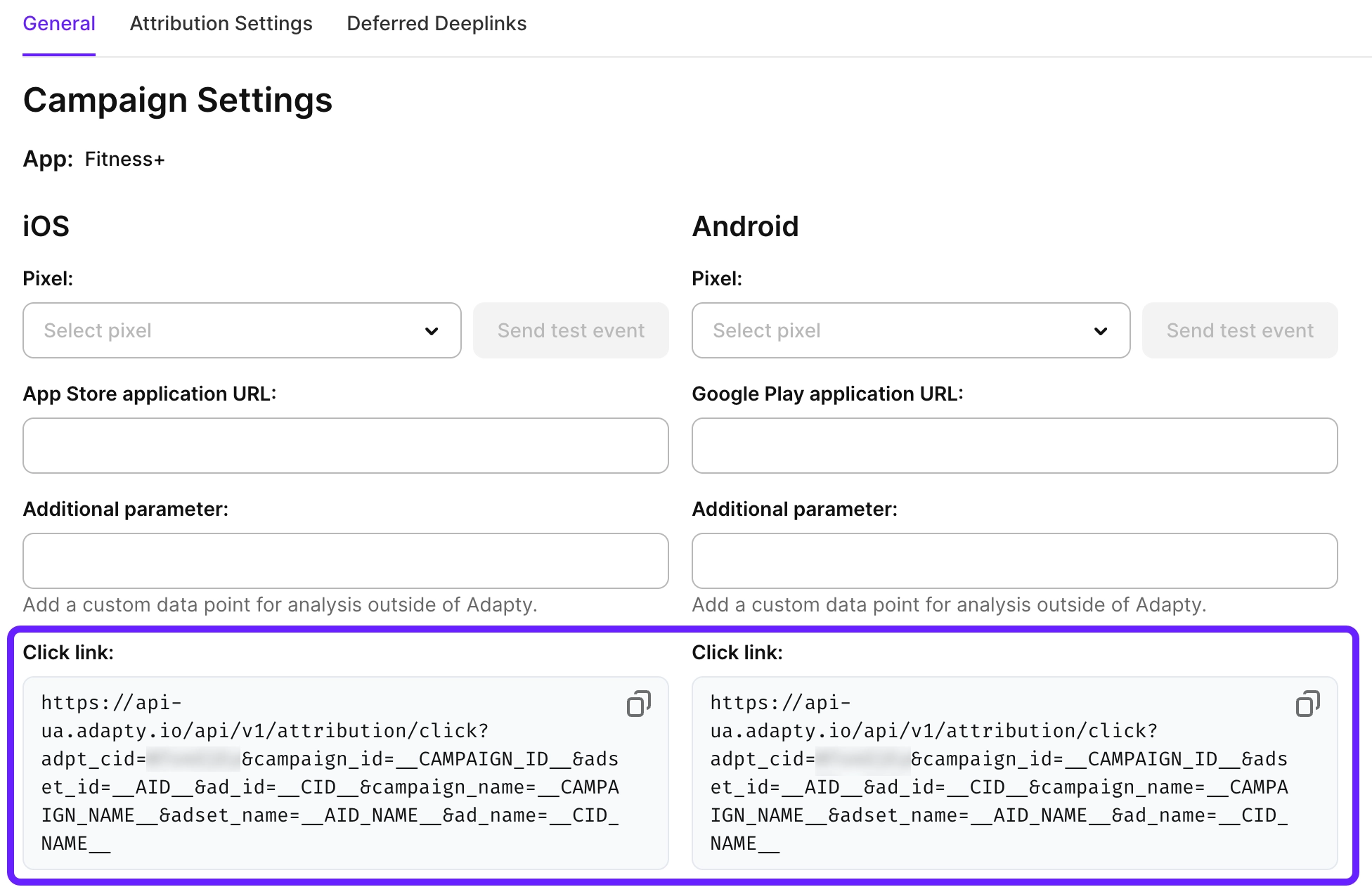Click the iOS click link text box
This screenshot has width=1372, height=887.
[x=330, y=773]
